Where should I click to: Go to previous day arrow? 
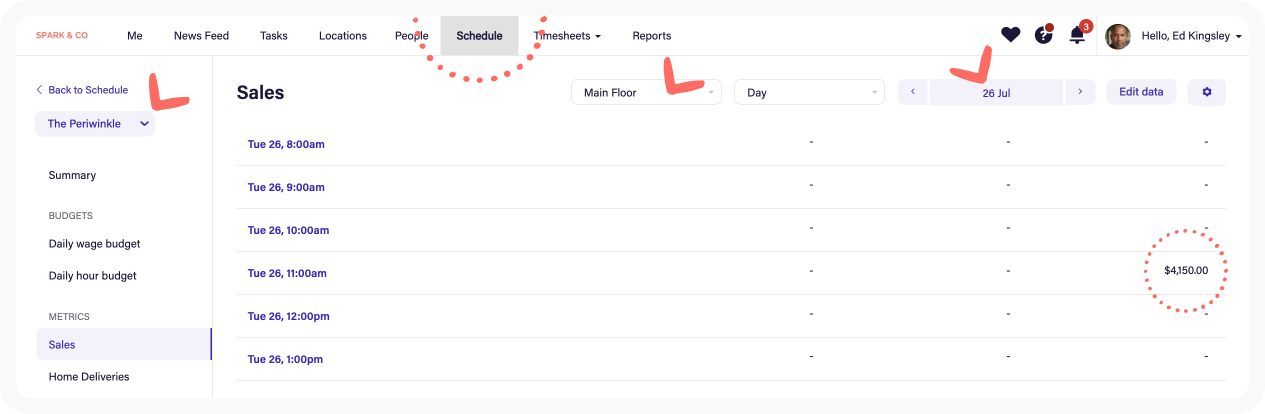point(913,92)
